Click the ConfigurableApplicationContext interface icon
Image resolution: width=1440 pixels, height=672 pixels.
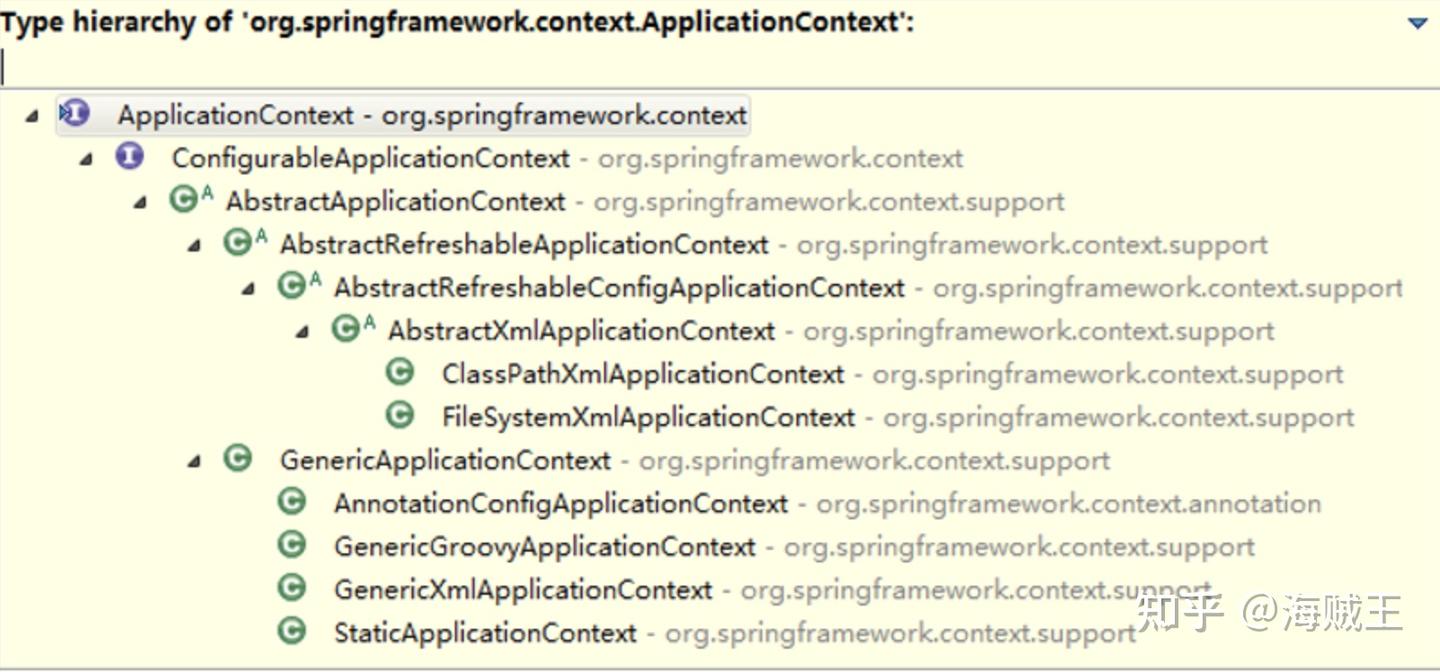pos(130,157)
